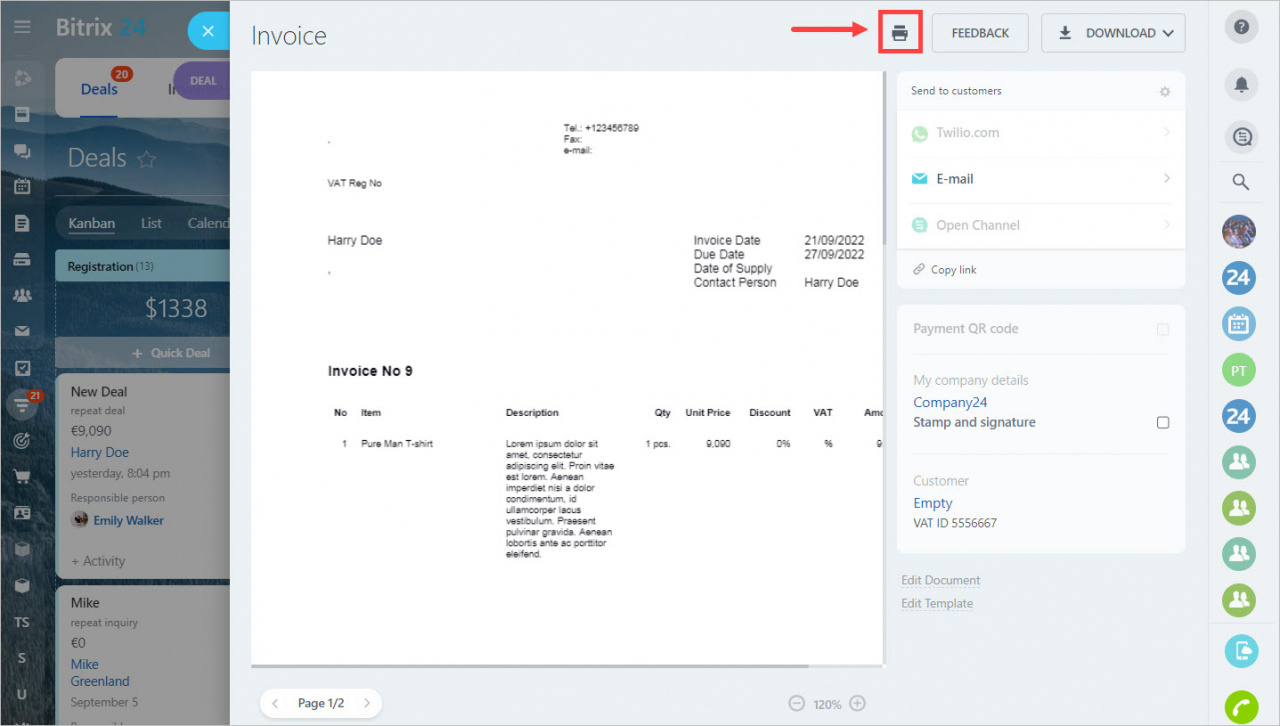Mark Deals as favorite with the star
The width and height of the screenshot is (1280, 726).
click(x=146, y=159)
